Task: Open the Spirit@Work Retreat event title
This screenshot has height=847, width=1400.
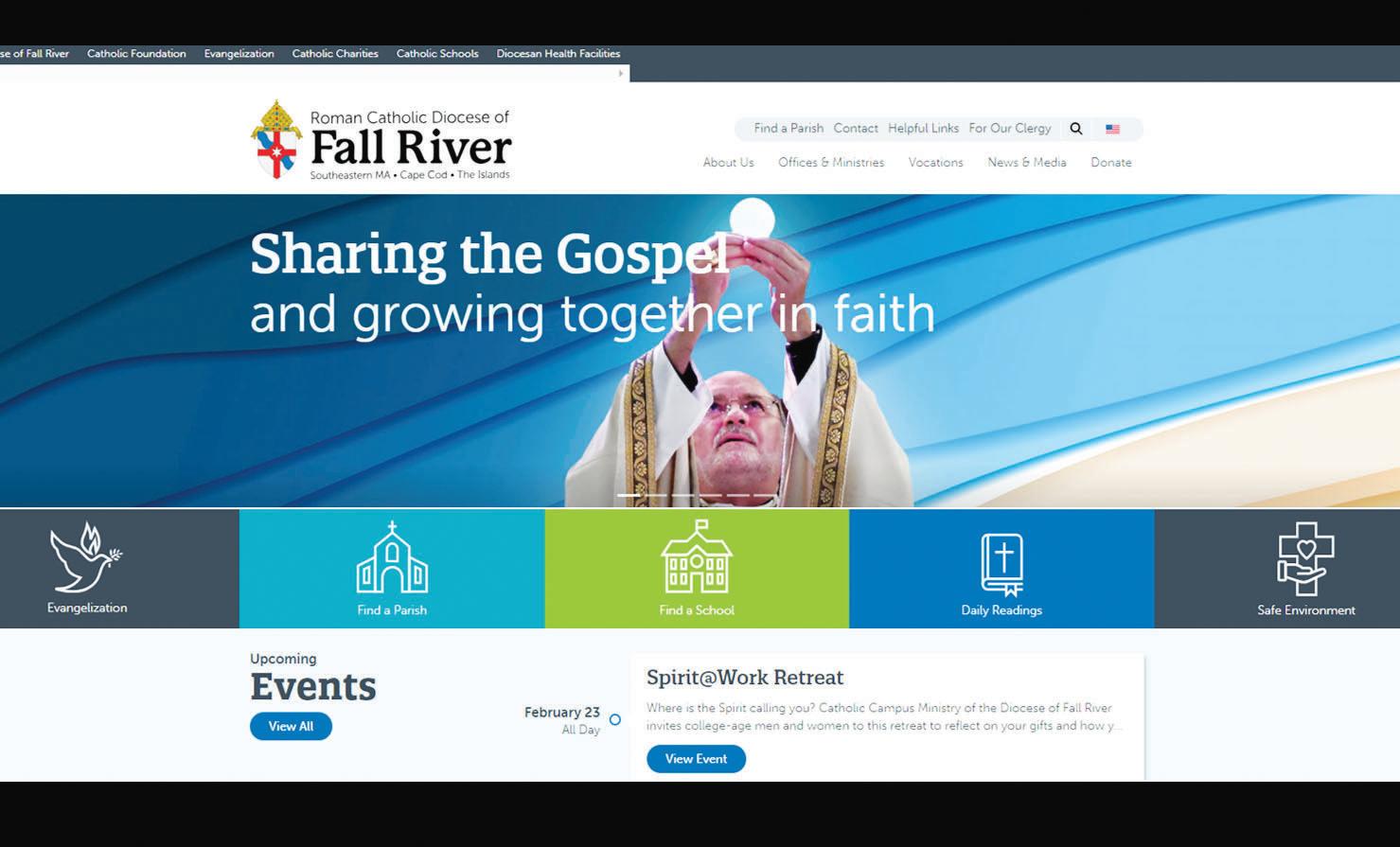Action: [x=745, y=678]
